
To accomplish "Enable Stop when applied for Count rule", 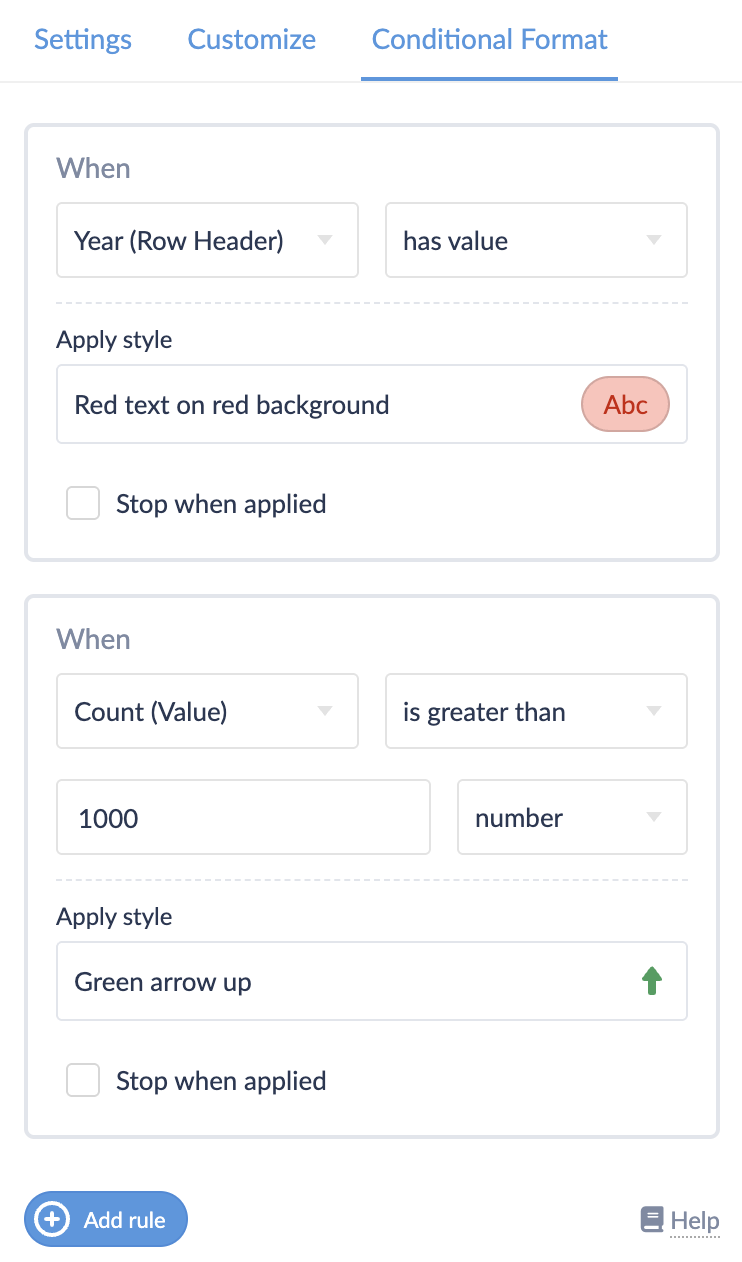I will [x=83, y=1081].
